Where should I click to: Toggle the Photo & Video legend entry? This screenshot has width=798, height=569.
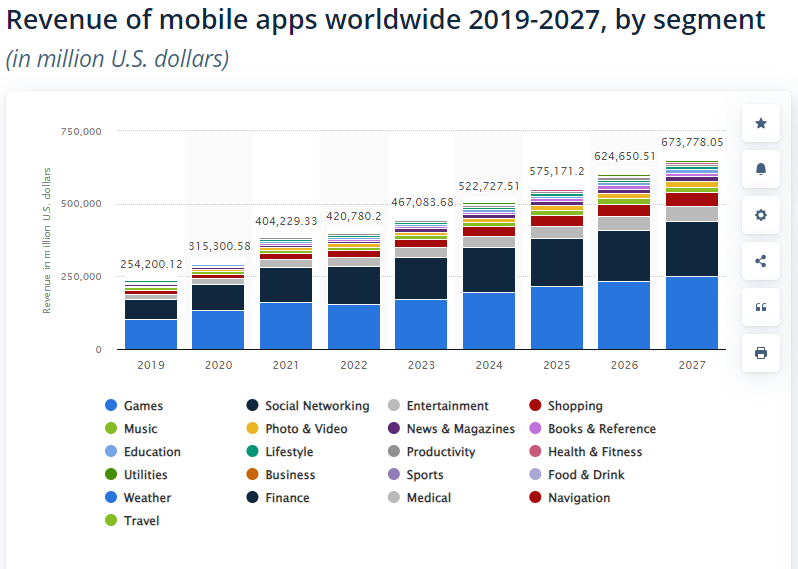pos(297,429)
